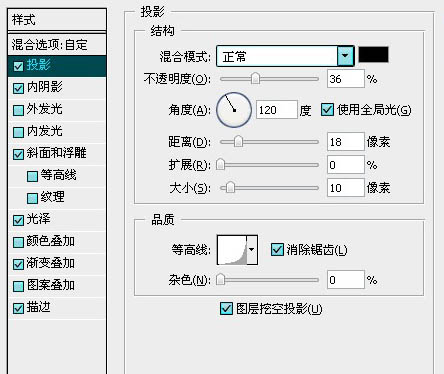This screenshot has width=444, height=374.
Task: Toggle 使用全局光 checkbox
Action: coord(327,110)
